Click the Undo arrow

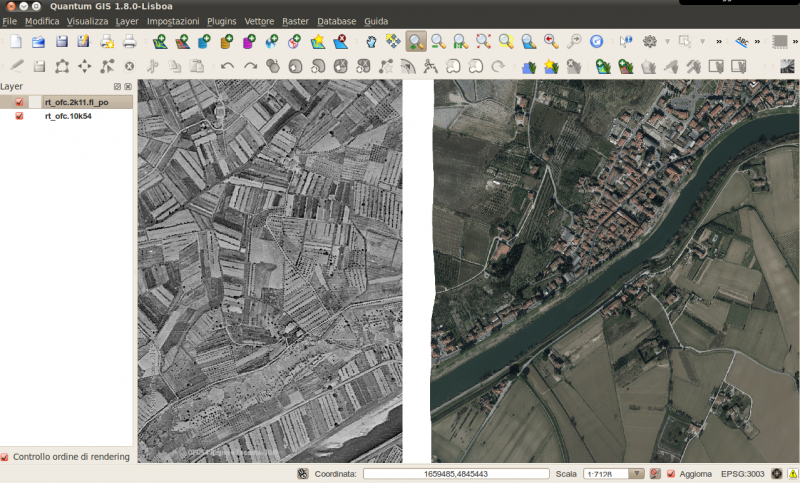(228, 66)
